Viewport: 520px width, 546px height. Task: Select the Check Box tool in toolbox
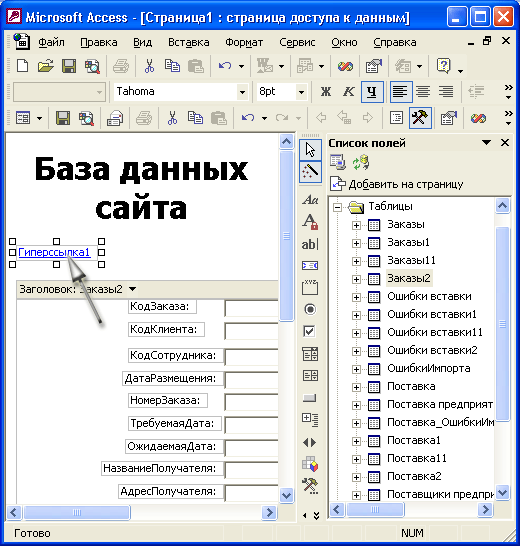click(310, 331)
